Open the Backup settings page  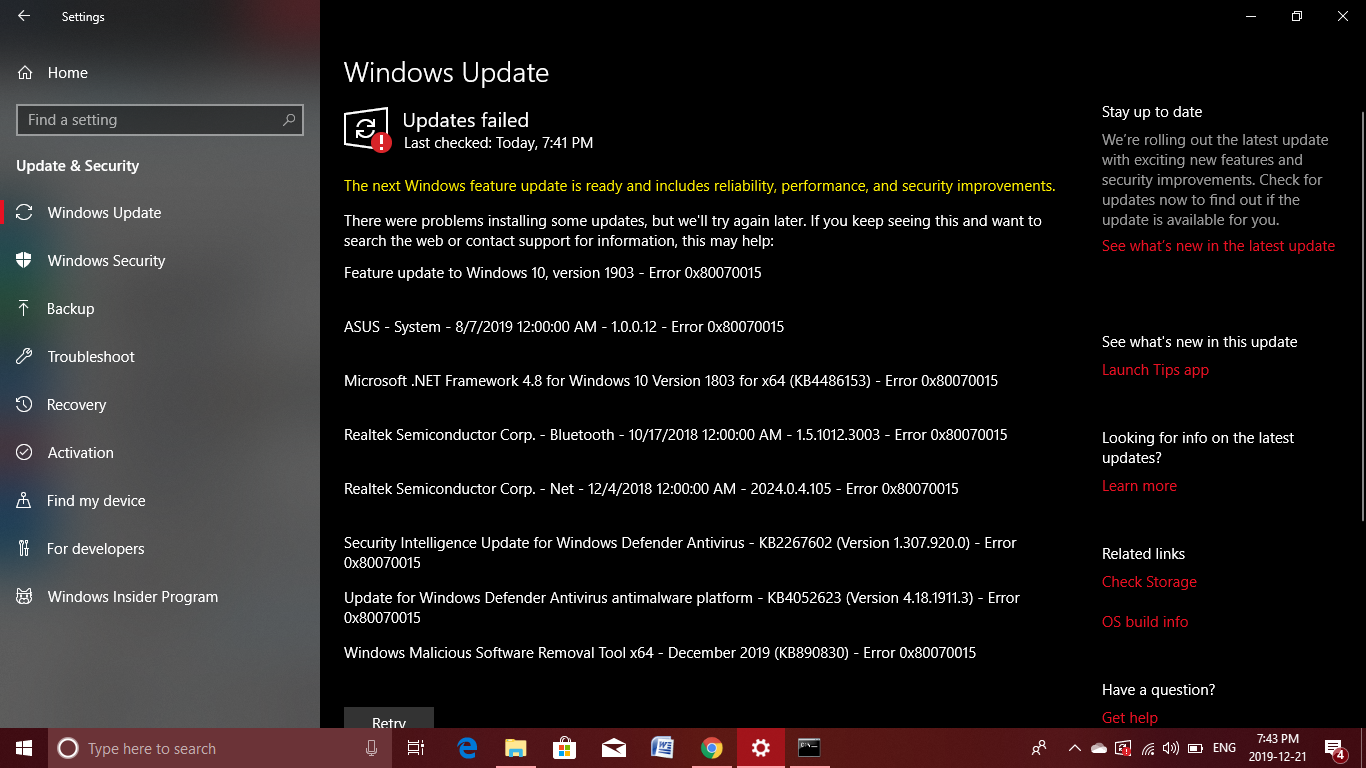(160, 309)
